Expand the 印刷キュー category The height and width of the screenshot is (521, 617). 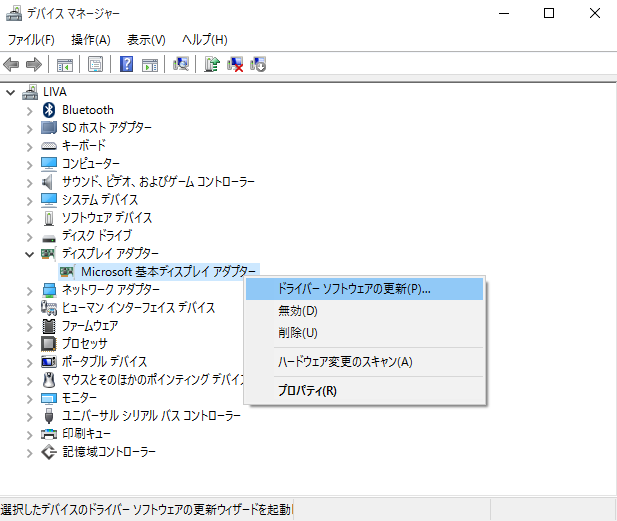point(30,435)
